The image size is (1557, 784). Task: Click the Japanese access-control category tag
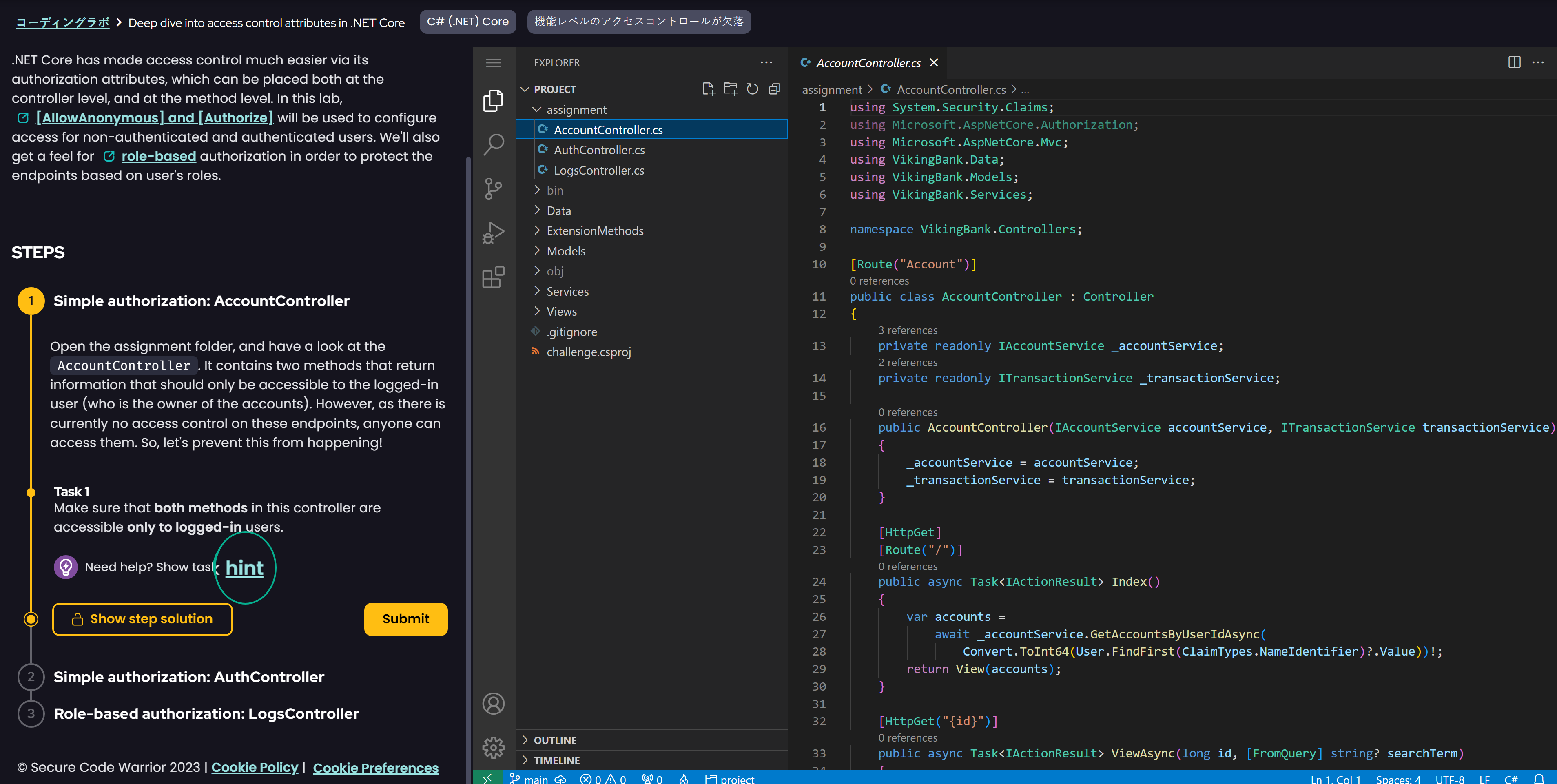[639, 22]
